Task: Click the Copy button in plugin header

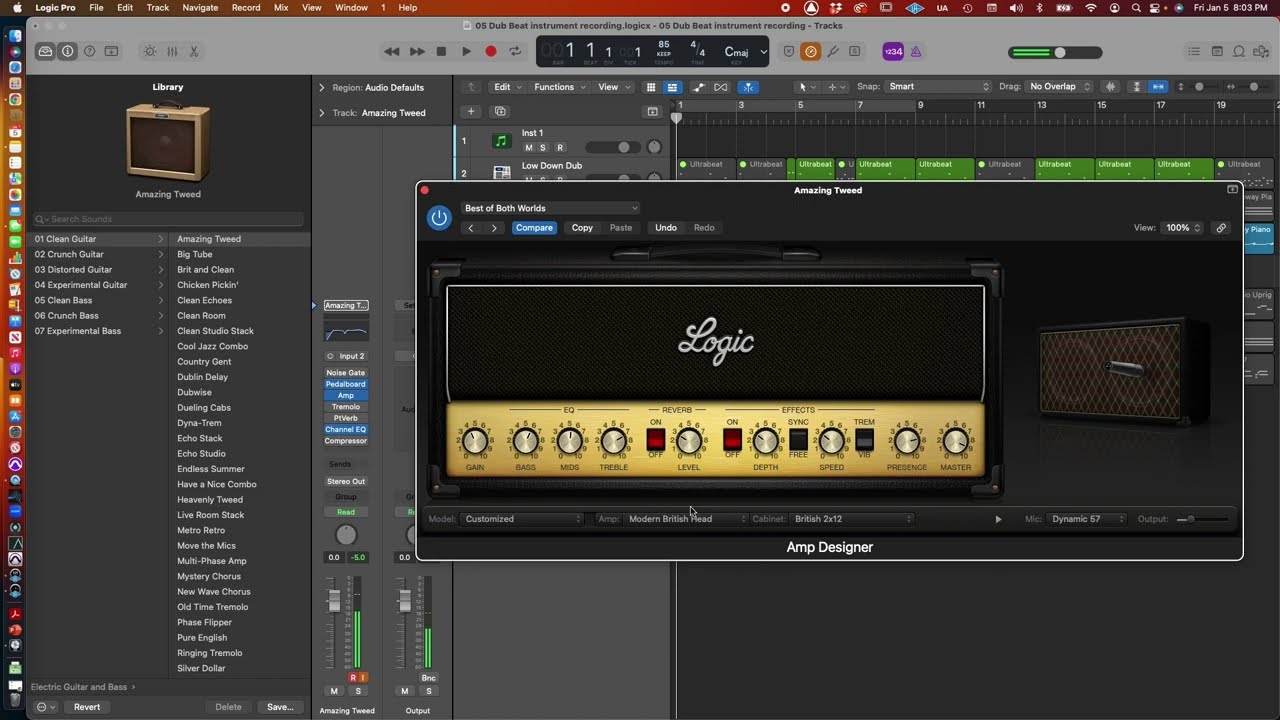Action: click(x=582, y=228)
